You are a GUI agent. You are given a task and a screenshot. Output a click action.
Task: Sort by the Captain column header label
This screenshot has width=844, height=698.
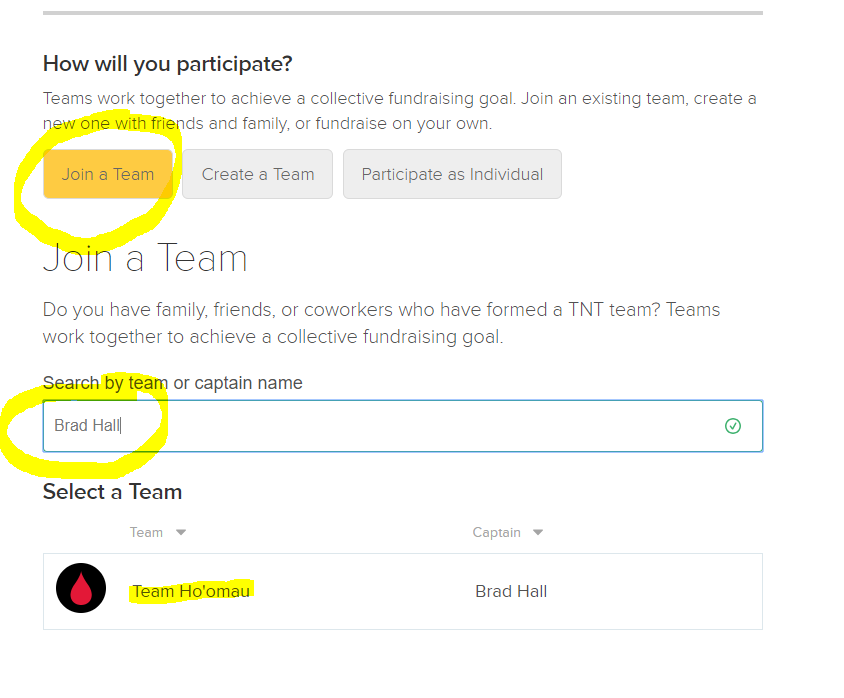click(x=496, y=532)
